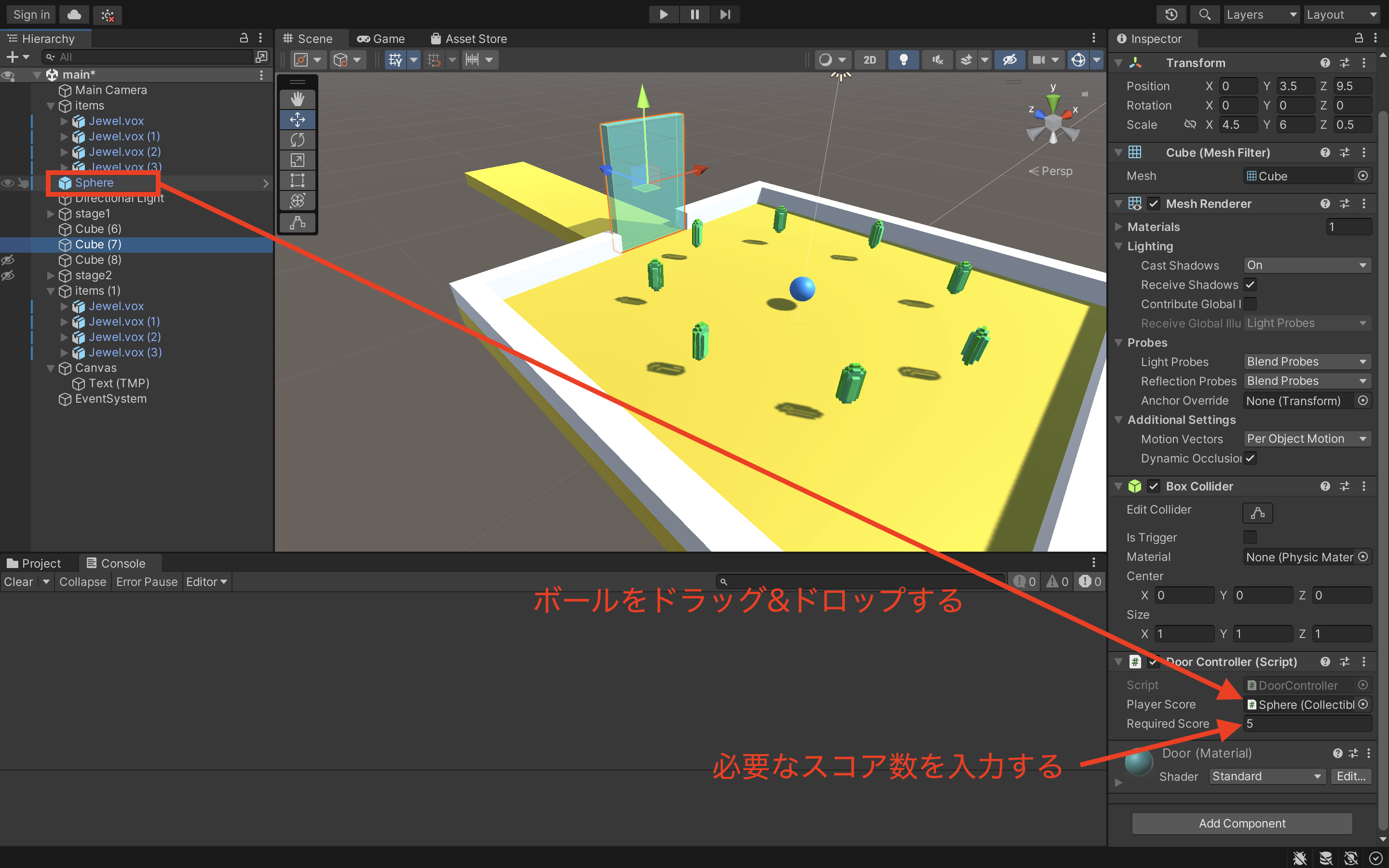The height and width of the screenshot is (868, 1389).
Task: Open the Cast Shadows dropdown
Action: pyautogui.click(x=1307, y=265)
